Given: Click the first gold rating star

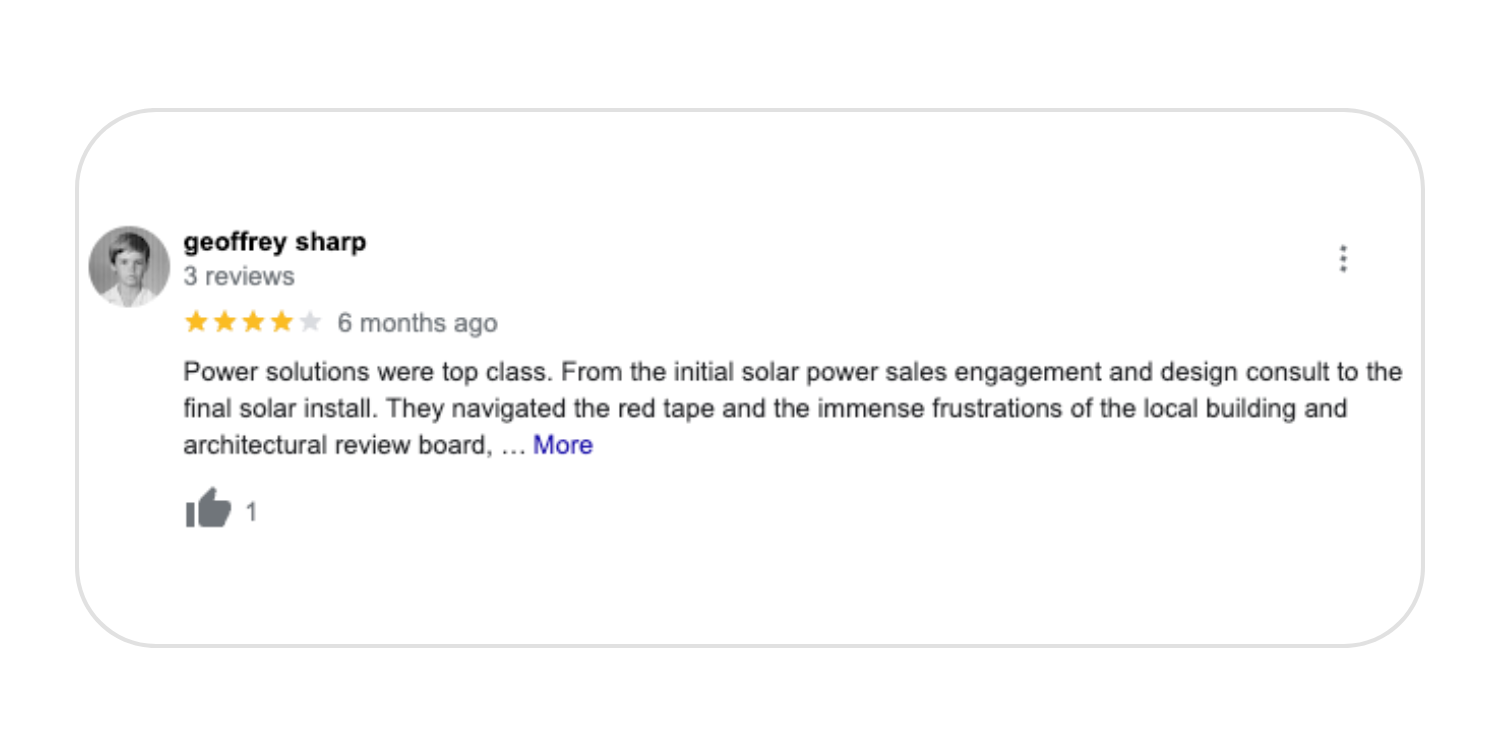Looking at the screenshot, I should coord(197,322).
